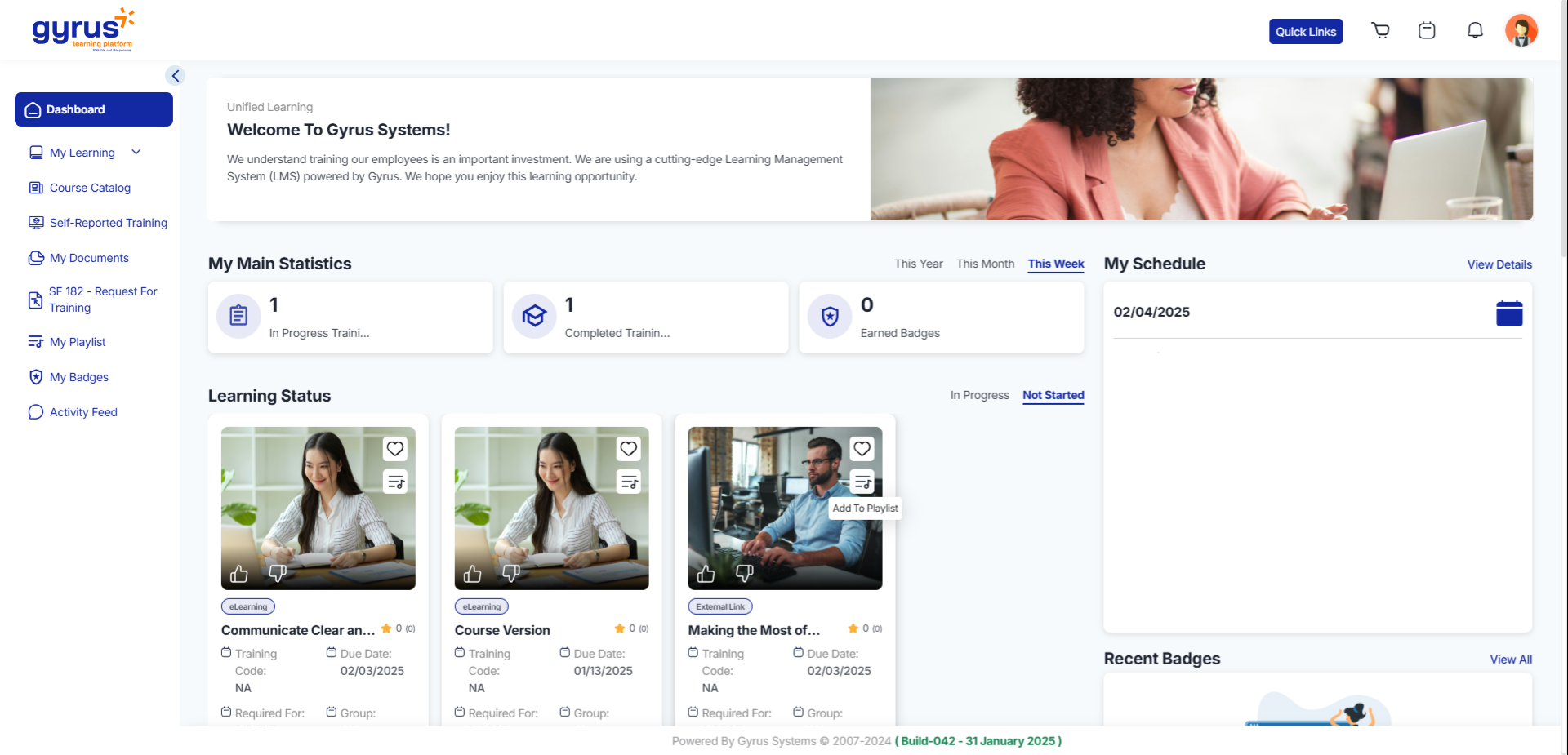Open the user profile avatar
Screen dimensions: 1568x755
tap(1521, 31)
